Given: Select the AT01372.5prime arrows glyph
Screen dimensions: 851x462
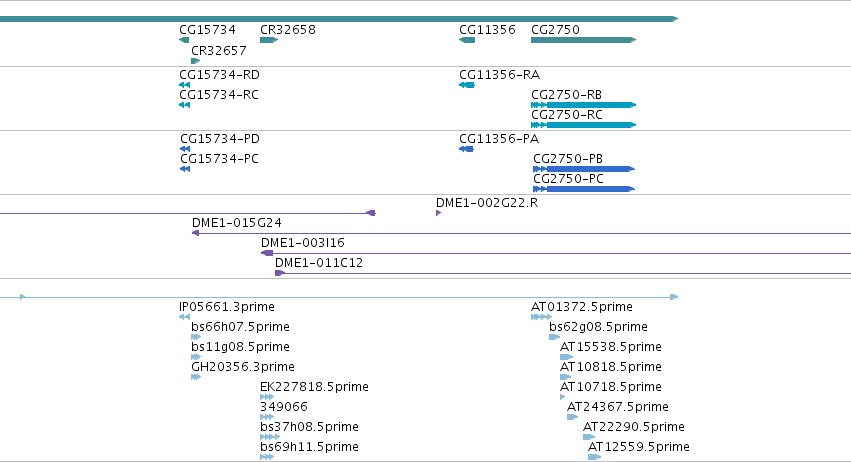Looking at the screenshot, I should (541, 317).
